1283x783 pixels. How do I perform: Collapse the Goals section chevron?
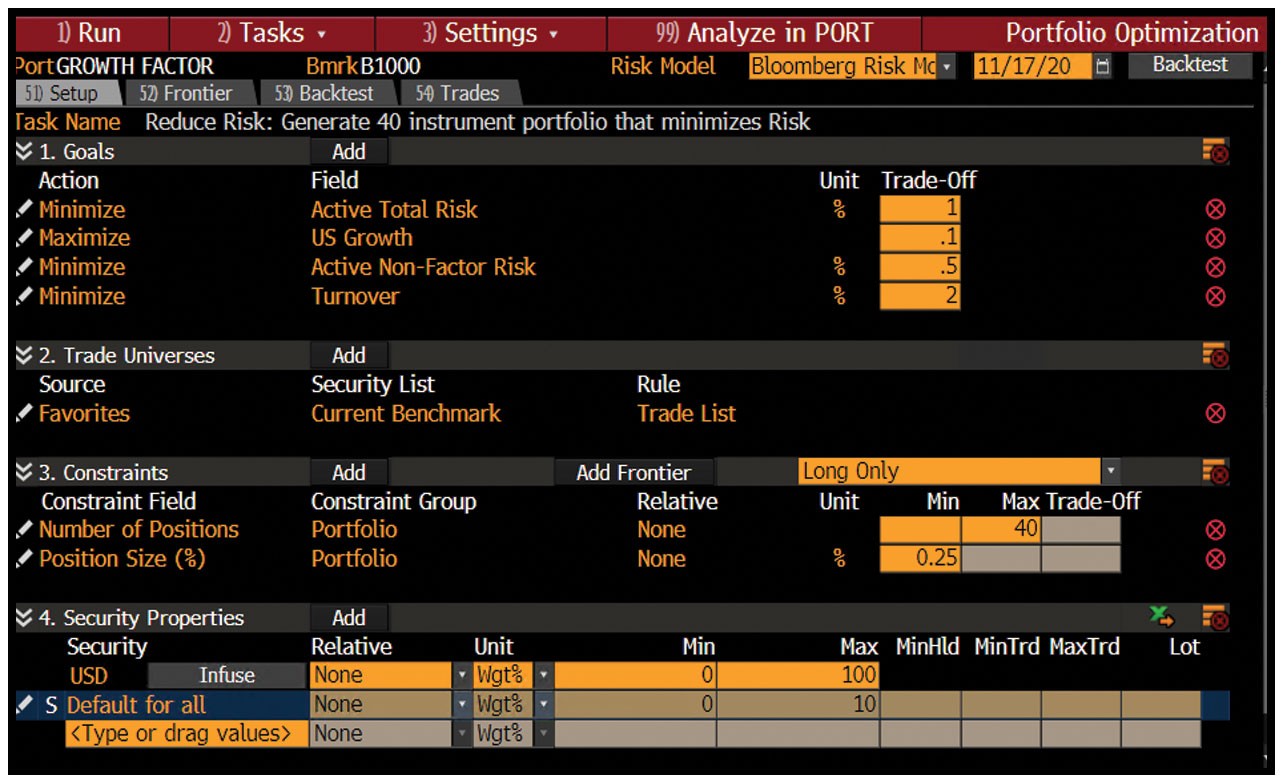point(22,151)
